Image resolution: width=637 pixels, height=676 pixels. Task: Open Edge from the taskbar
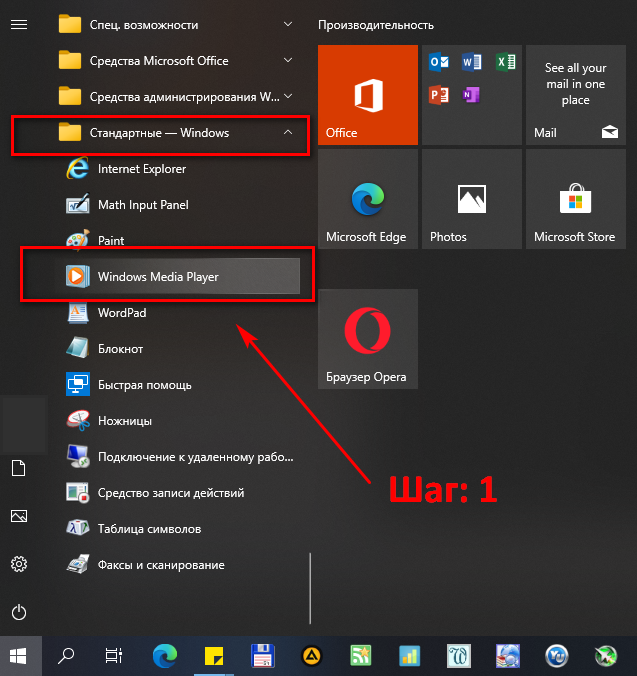click(165, 656)
